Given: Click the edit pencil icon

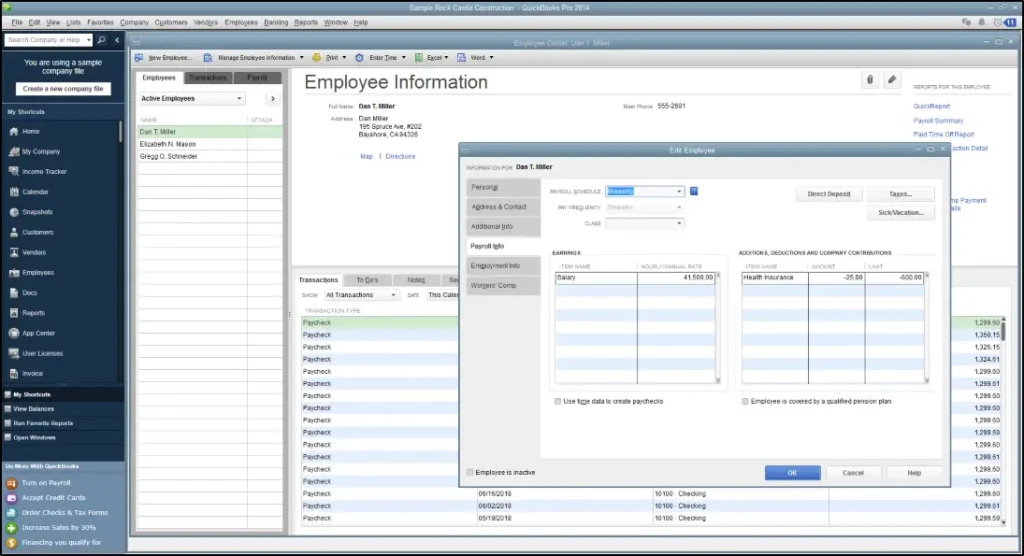Looking at the screenshot, I should (x=892, y=80).
